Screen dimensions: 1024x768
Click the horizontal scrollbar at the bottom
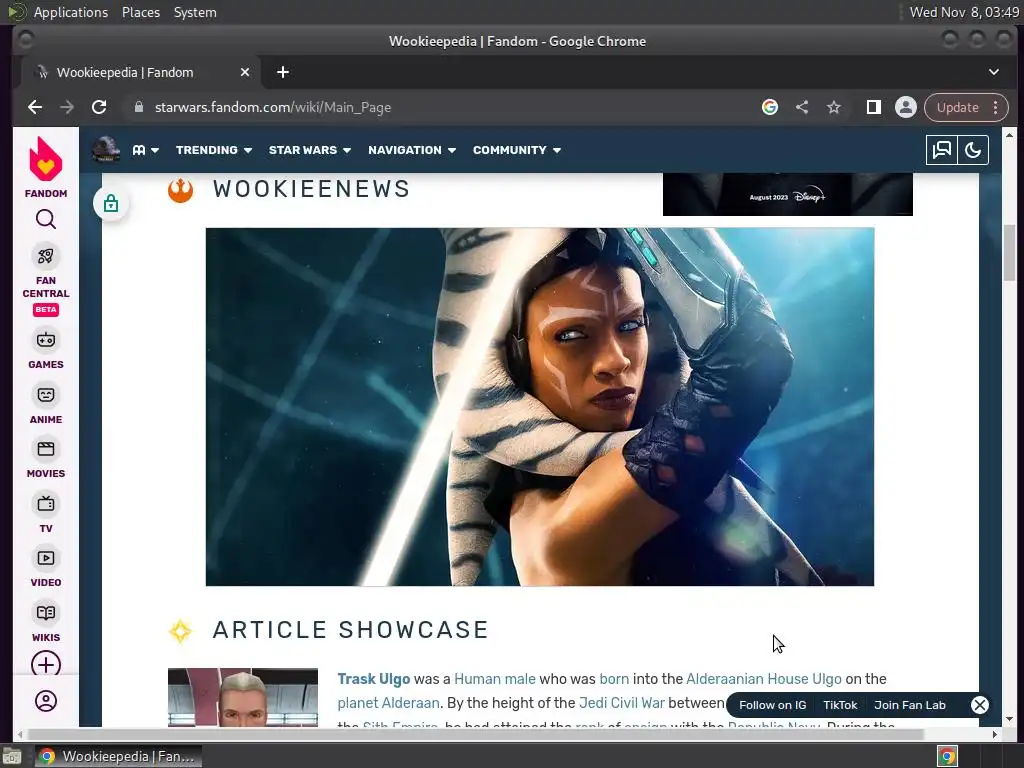pyautogui.click(x=474, y=734)
